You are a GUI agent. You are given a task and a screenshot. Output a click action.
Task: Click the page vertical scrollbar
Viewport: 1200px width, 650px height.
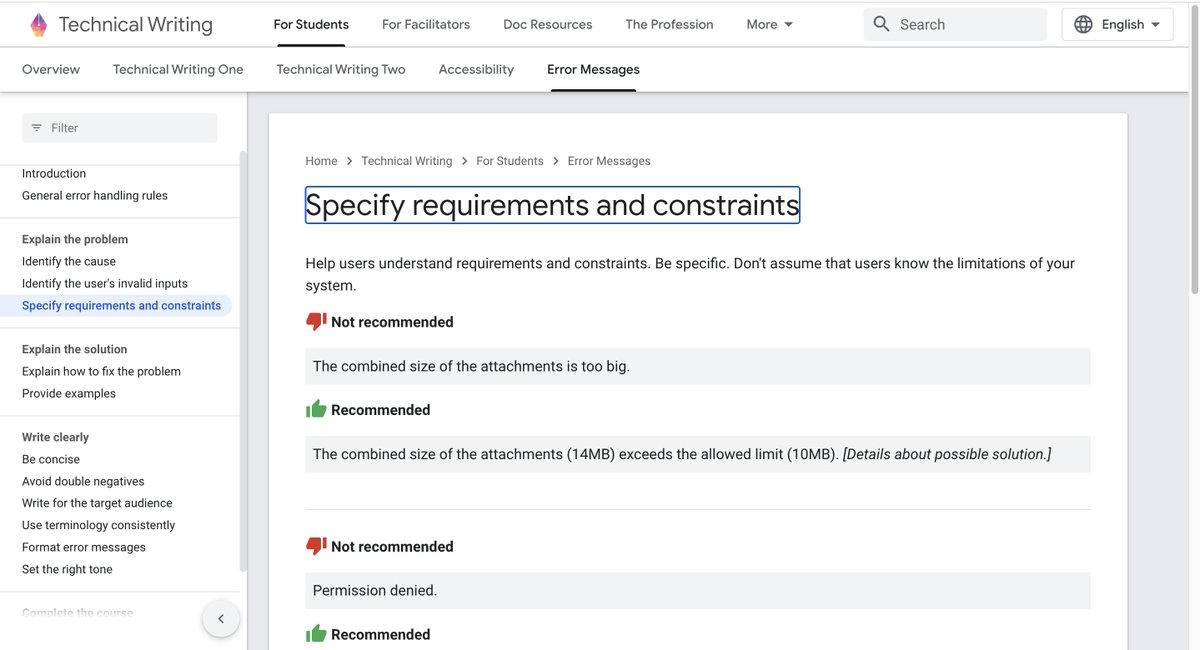[x=1194, y=150]
